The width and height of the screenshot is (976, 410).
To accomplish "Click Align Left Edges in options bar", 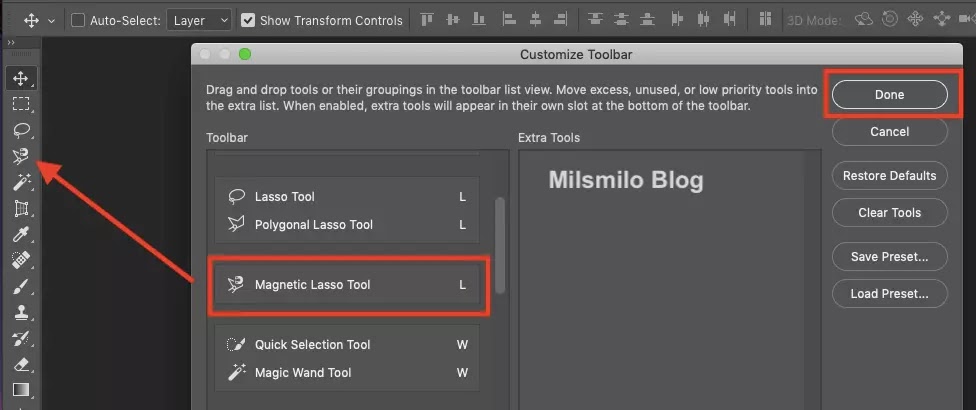I will click(x=509, y=20).
